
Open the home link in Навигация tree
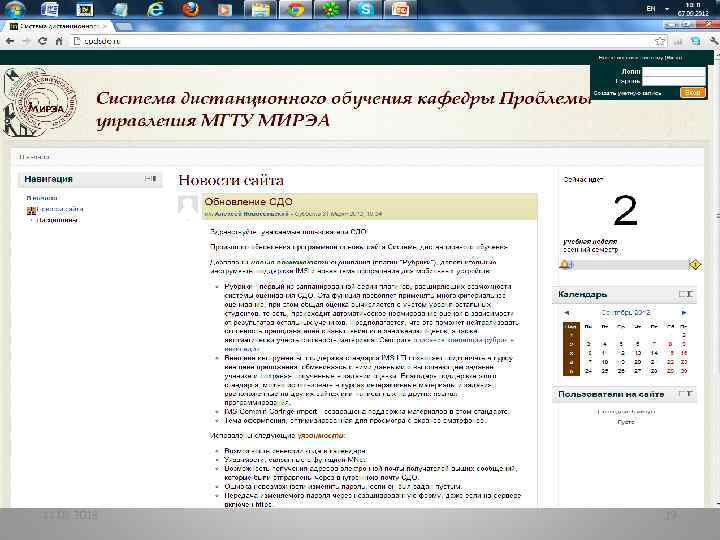(42, 198)
